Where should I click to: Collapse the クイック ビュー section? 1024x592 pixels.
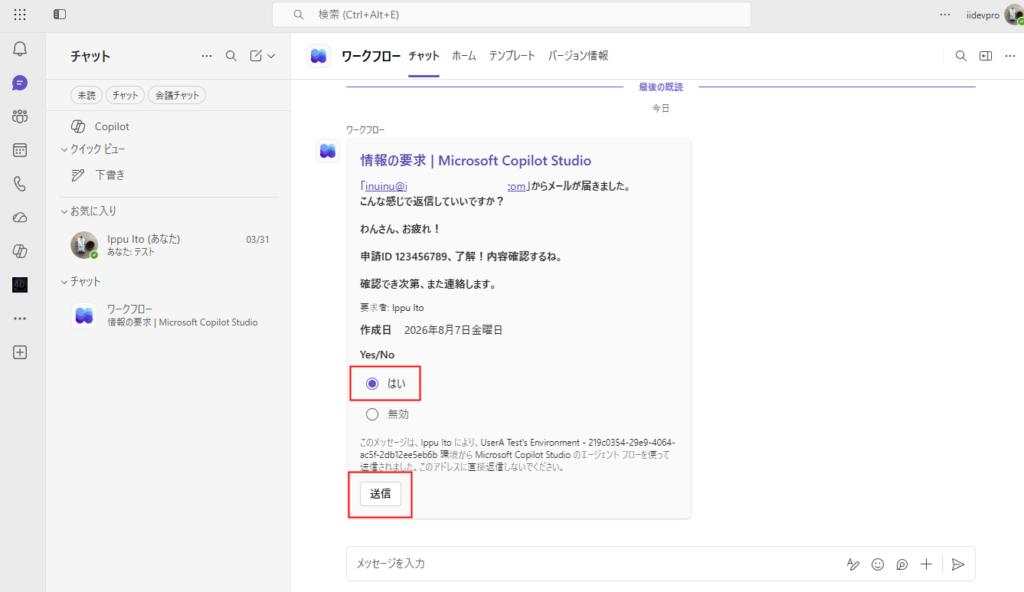point(93,150)
